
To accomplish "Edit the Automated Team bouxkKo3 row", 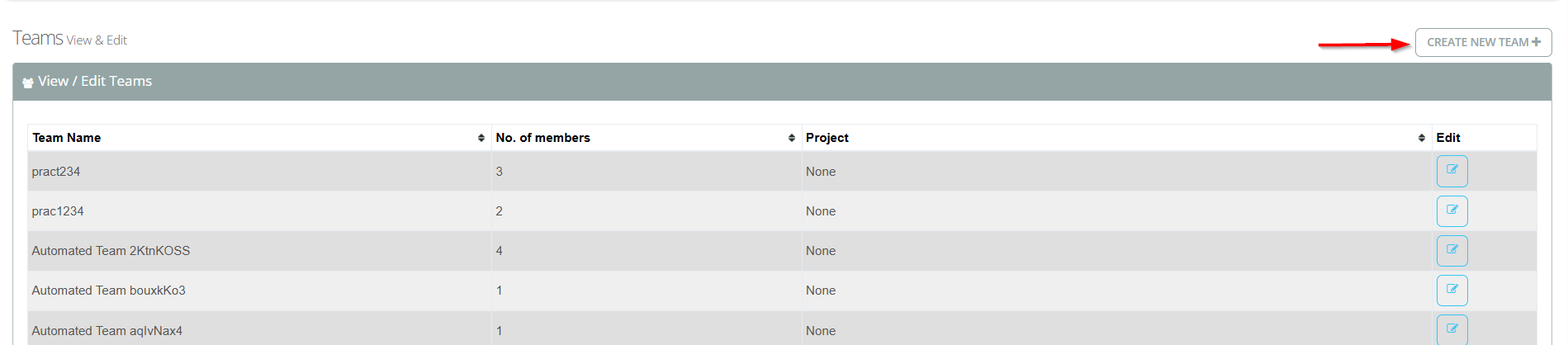I will (1452, 291).
